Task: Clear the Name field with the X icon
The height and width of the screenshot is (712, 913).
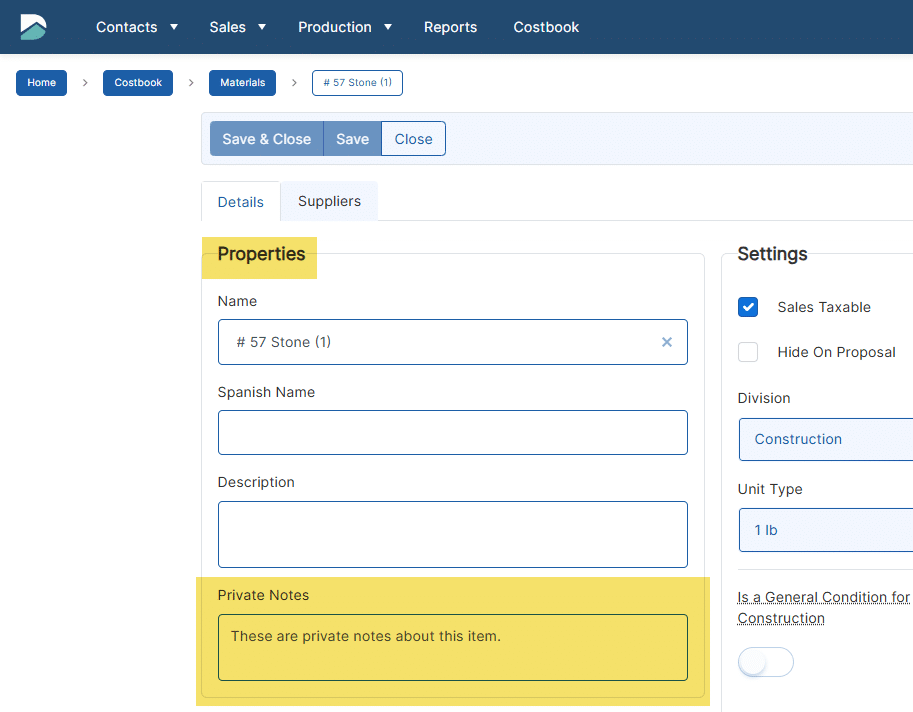Action: pos(667,342)
